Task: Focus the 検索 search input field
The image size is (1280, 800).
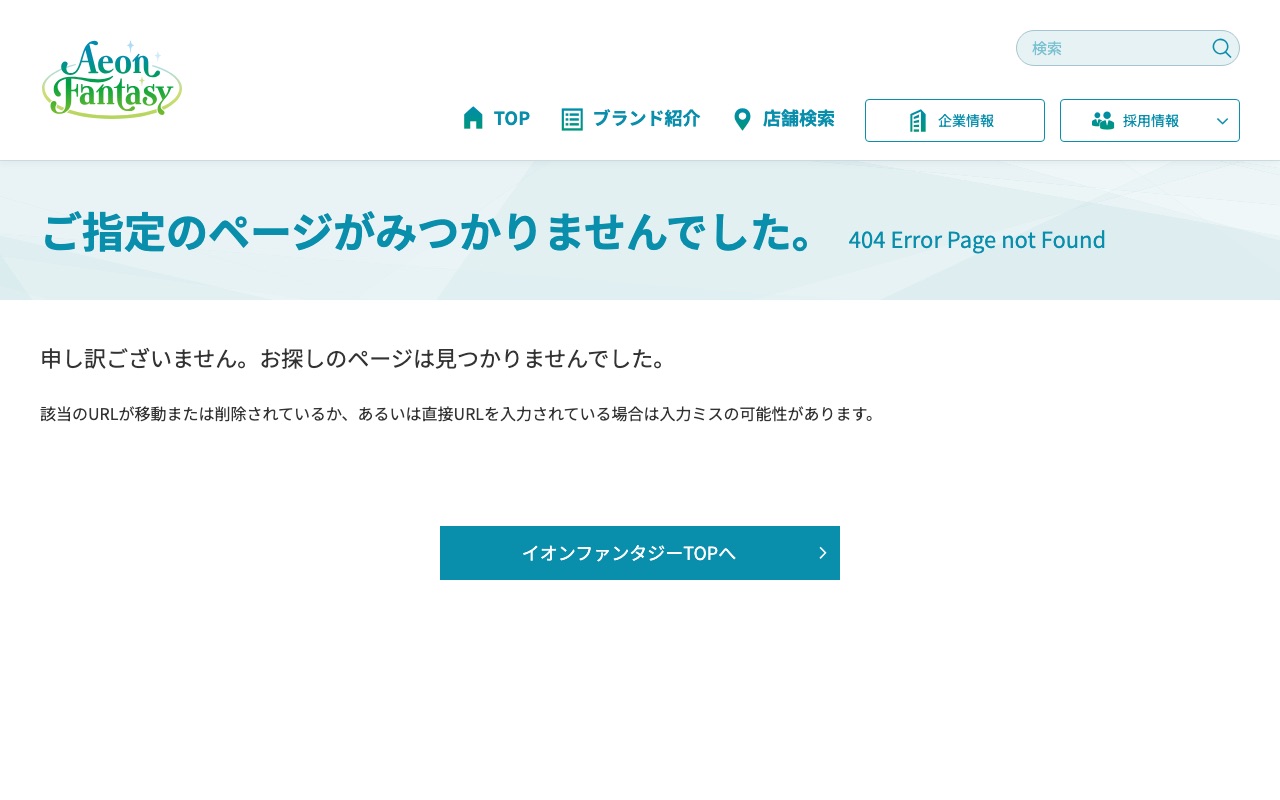Action: pyautogui.click(x=1115, y=48)
